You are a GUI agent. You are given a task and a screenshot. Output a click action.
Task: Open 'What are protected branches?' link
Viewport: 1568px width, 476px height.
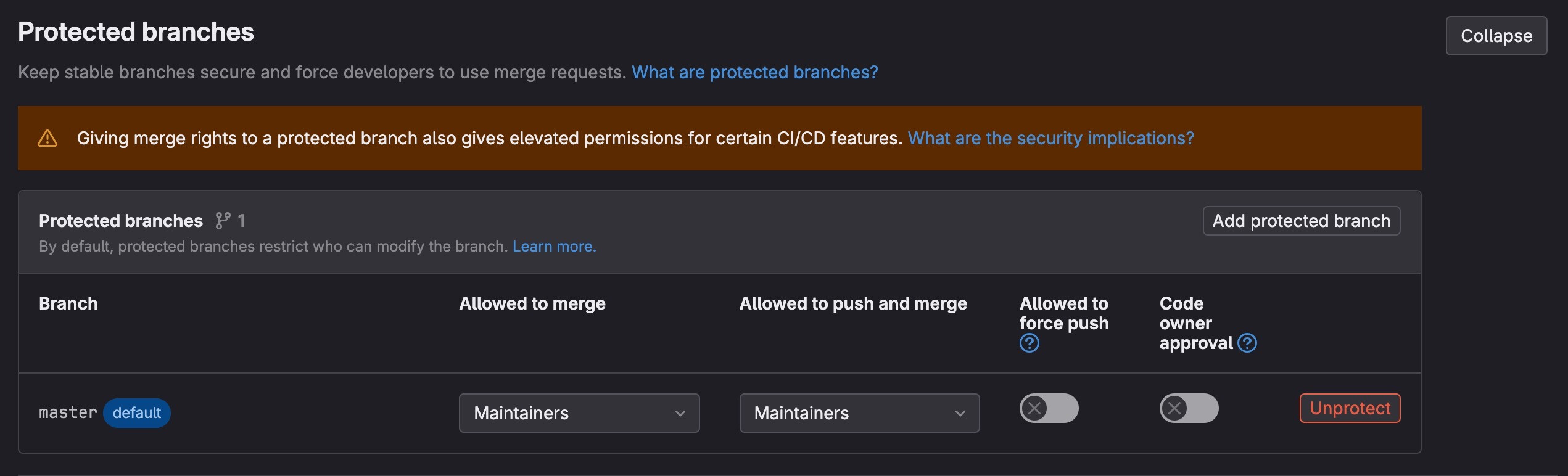(x=754, y=72)
